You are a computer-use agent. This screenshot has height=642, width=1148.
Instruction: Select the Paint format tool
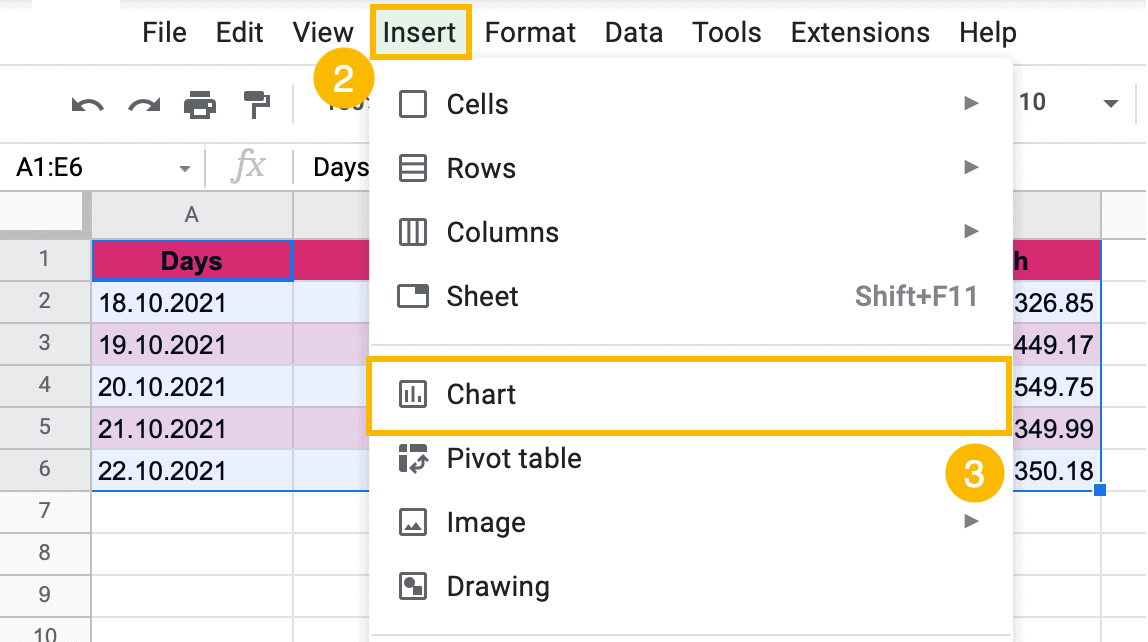click(258, 104)
